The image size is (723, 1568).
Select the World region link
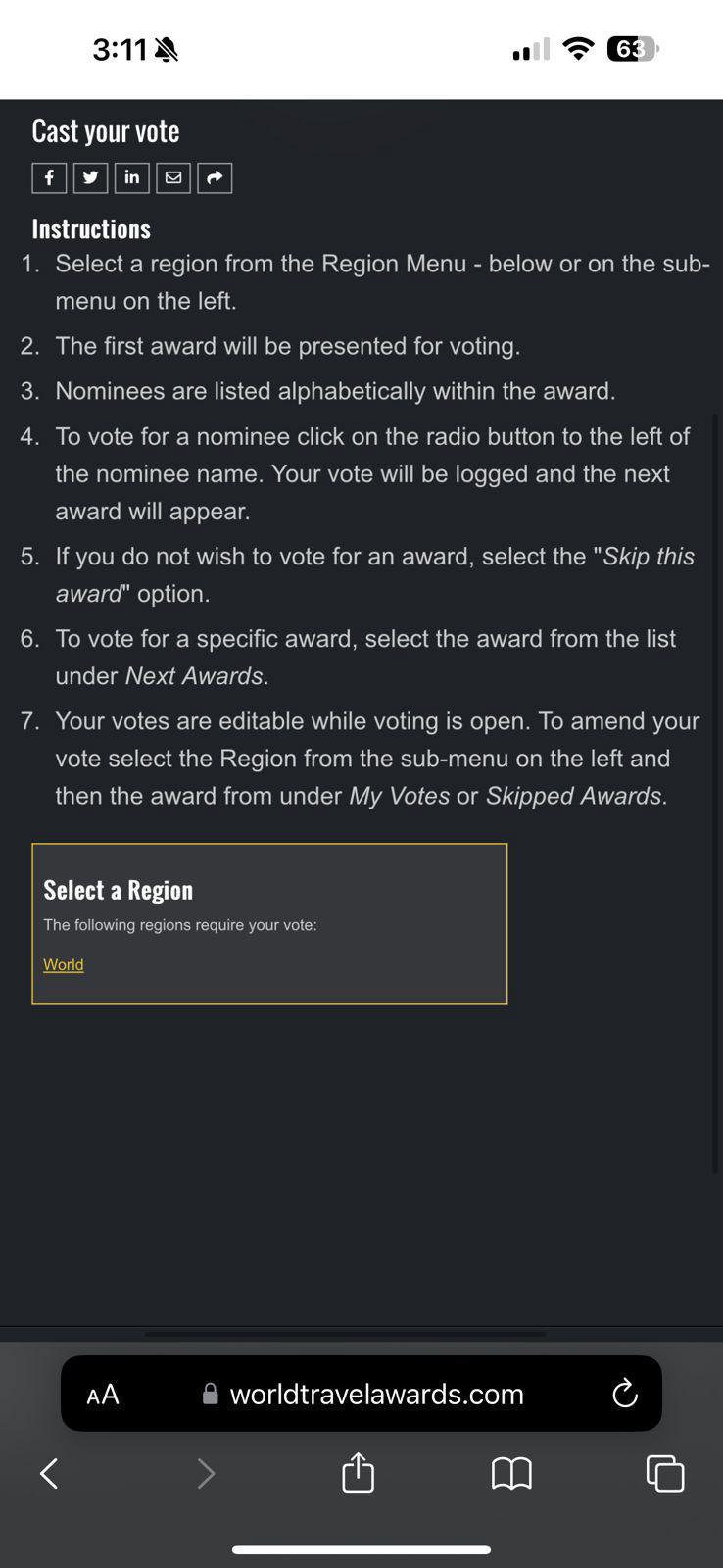[x=64, y=964]
